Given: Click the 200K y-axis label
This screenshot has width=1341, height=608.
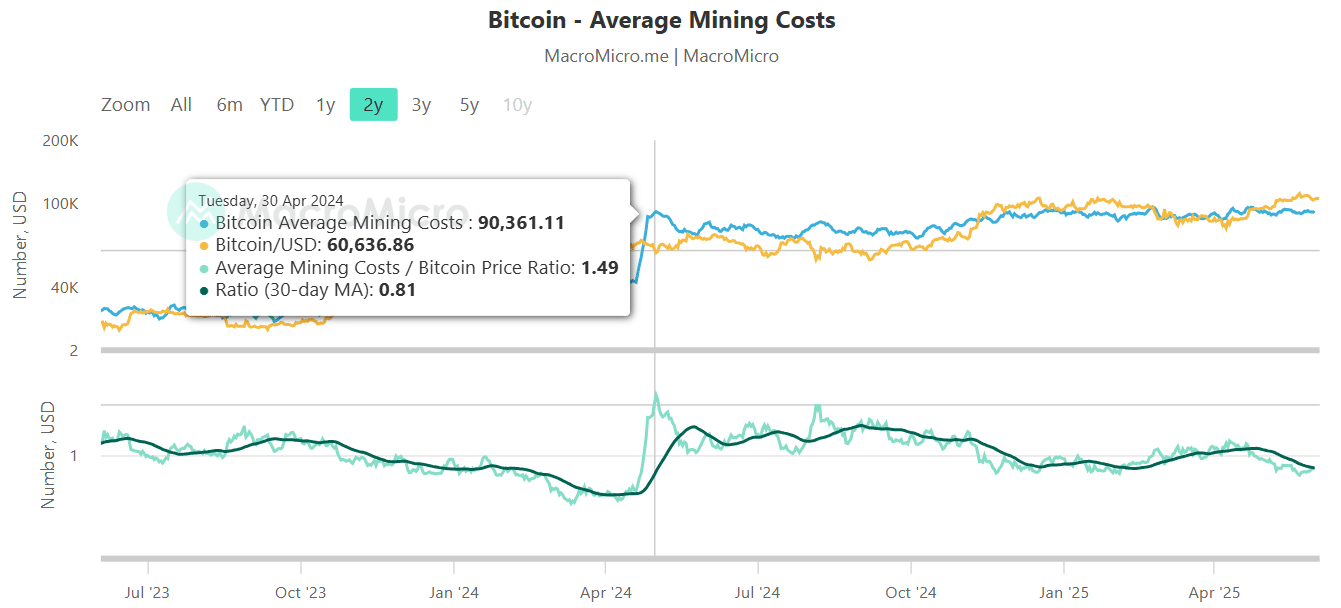Looking at the screenshot, I should (60, 141).
